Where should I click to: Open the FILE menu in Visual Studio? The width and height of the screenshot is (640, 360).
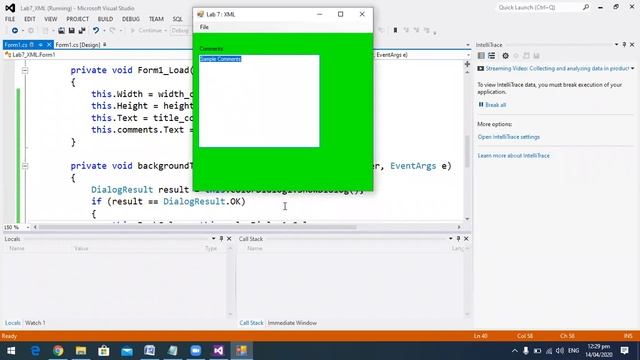click(x=10, y=19)
